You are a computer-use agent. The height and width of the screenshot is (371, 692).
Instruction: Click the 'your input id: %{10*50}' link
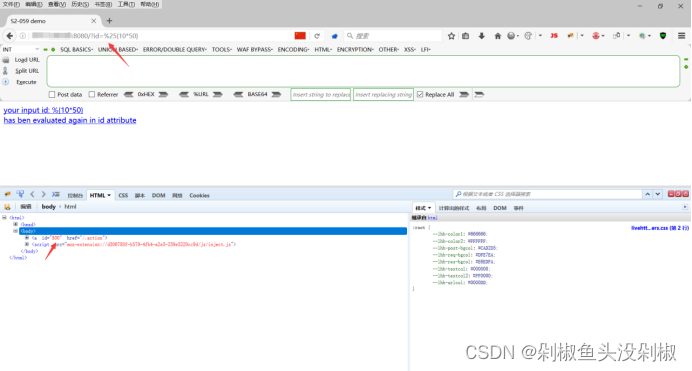point(43,110)
